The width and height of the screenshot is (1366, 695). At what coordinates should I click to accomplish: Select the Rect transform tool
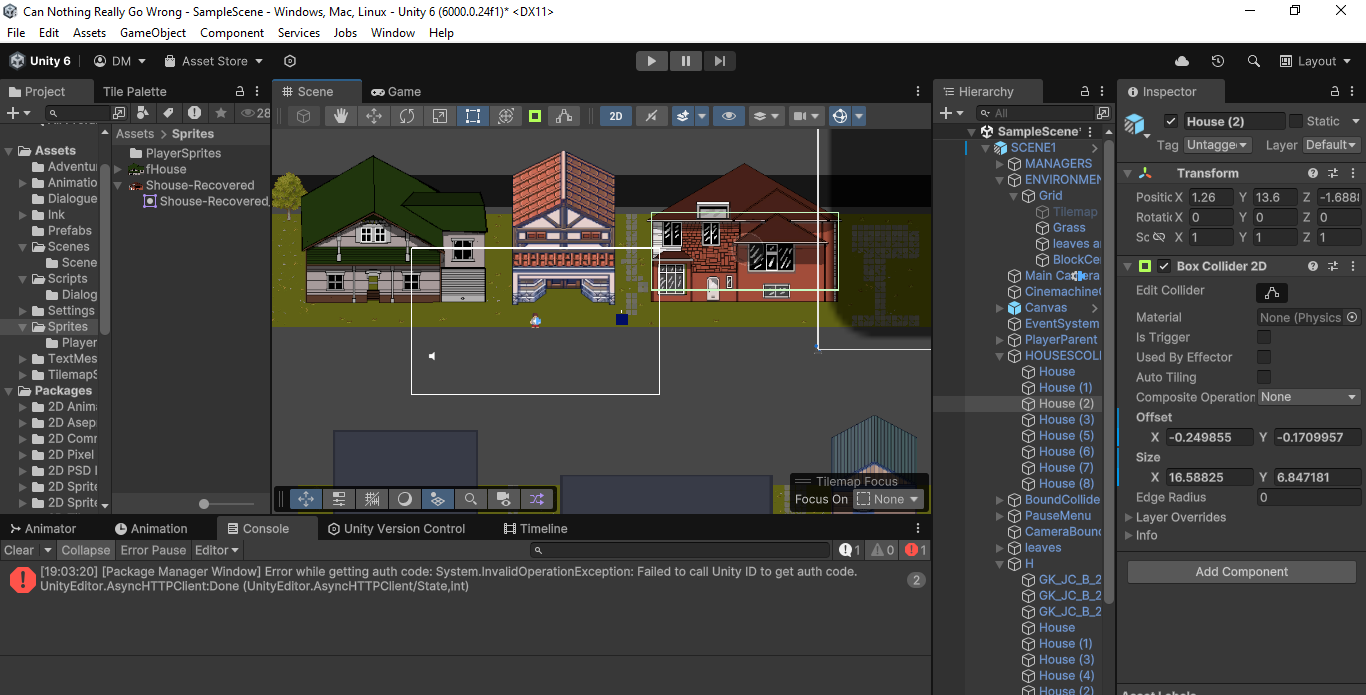[x=472, y=116]
